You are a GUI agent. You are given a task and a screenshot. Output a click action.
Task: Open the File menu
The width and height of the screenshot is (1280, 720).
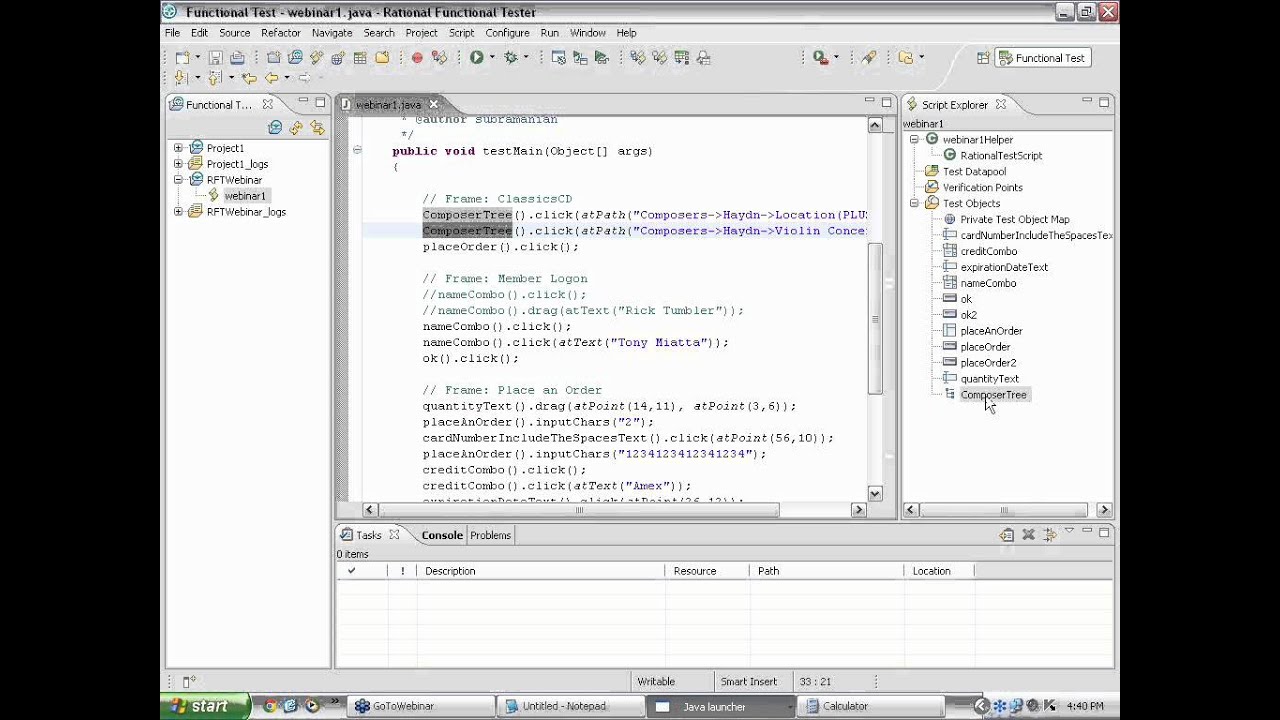173,33
